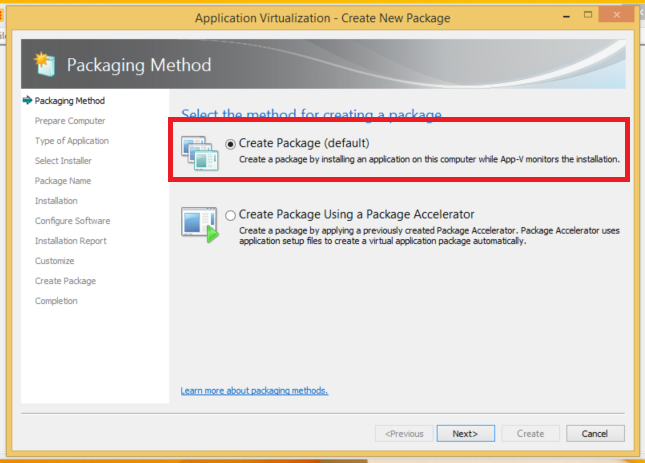Click the Create Package stacked windows icon
The height and width of the screenshot is (463, 645).
[200, 151]
